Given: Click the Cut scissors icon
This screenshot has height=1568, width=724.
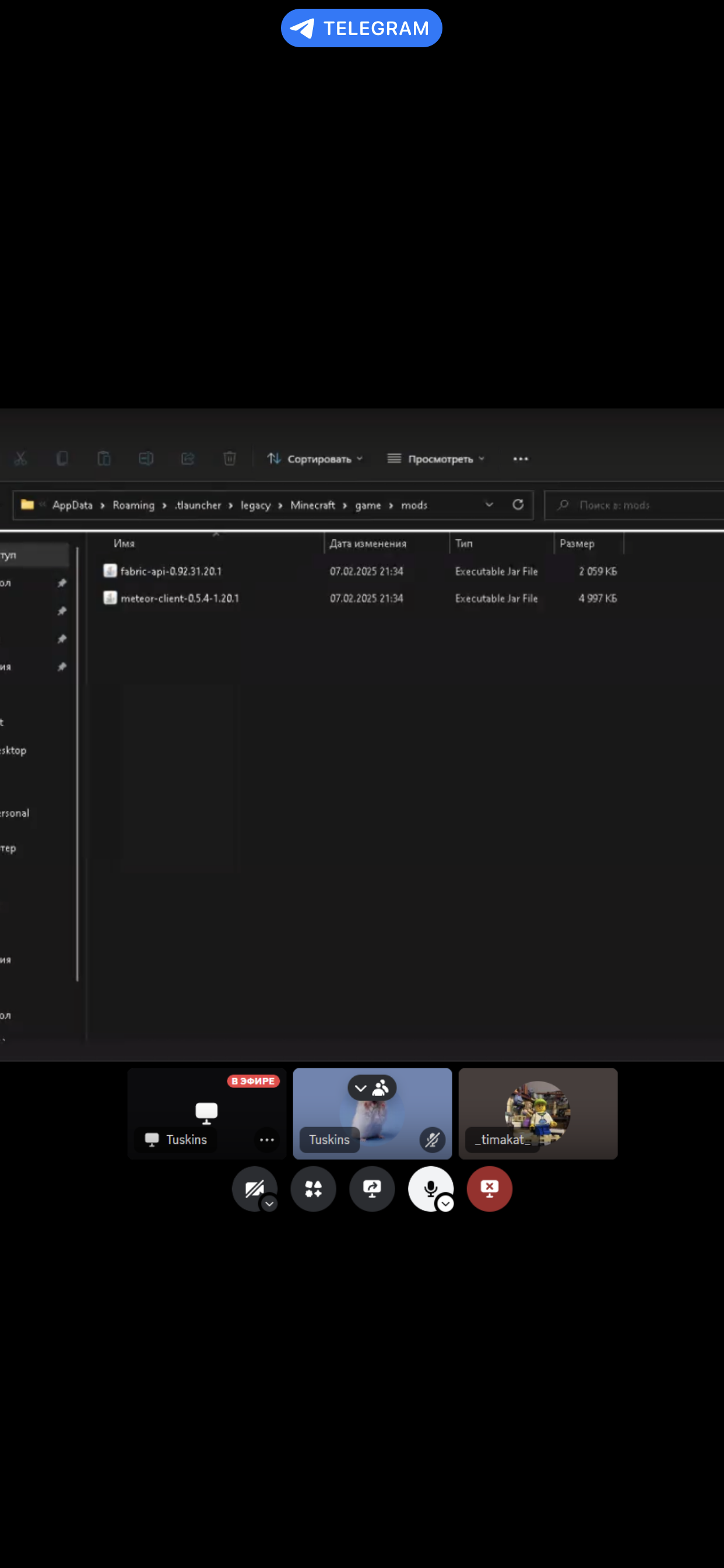Looking at the screenshot, I should (x=20, y=459).
